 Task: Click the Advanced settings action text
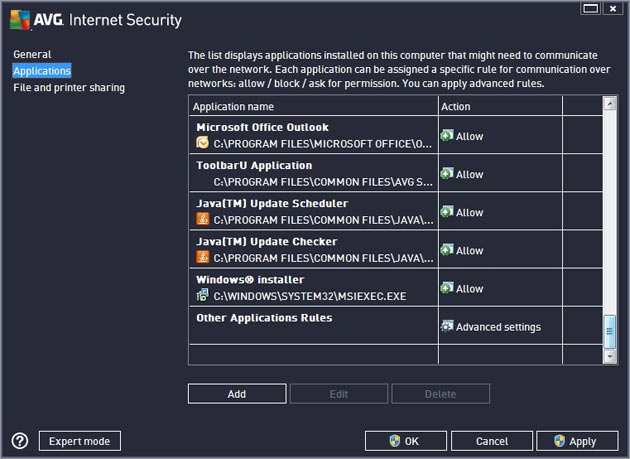(x=498, y=327)
